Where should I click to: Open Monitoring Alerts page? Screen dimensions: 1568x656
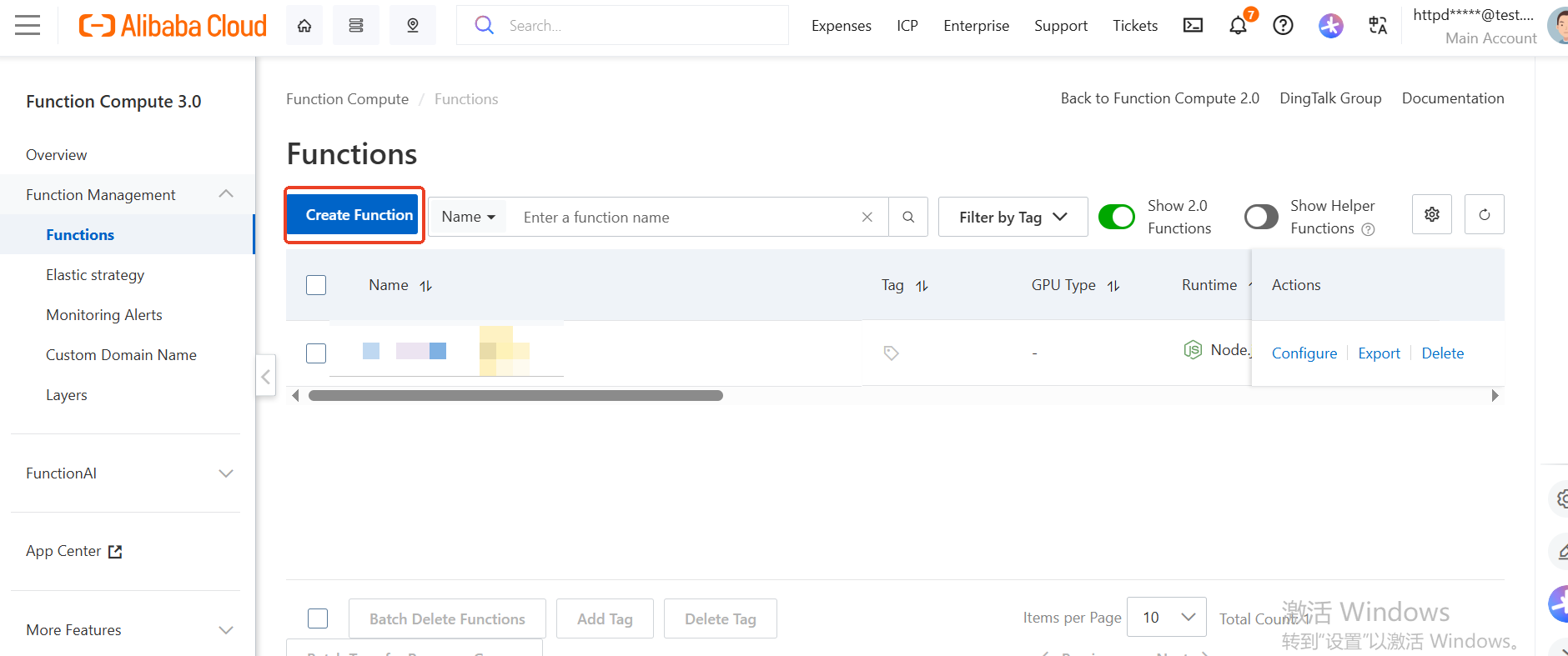104,315
